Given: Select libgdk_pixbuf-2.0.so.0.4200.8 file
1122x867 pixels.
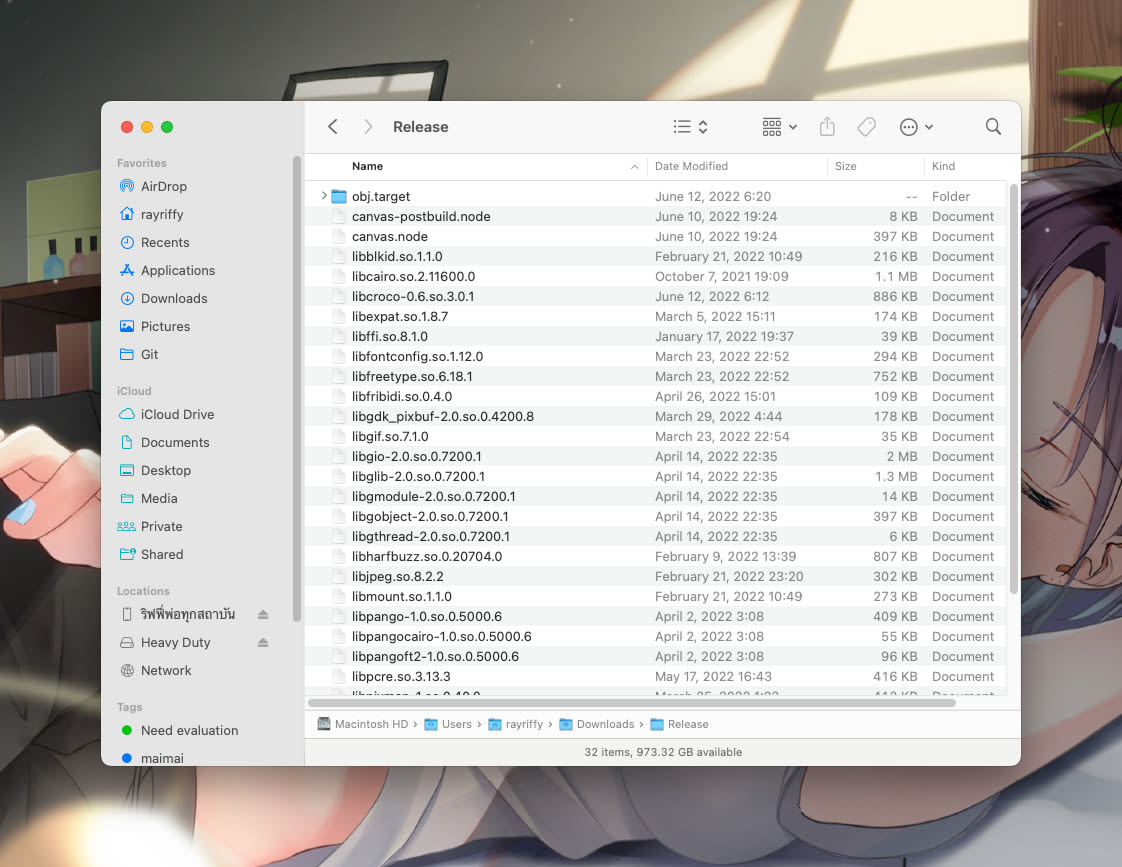Looking at the screenshot, I should click(655, 416).
